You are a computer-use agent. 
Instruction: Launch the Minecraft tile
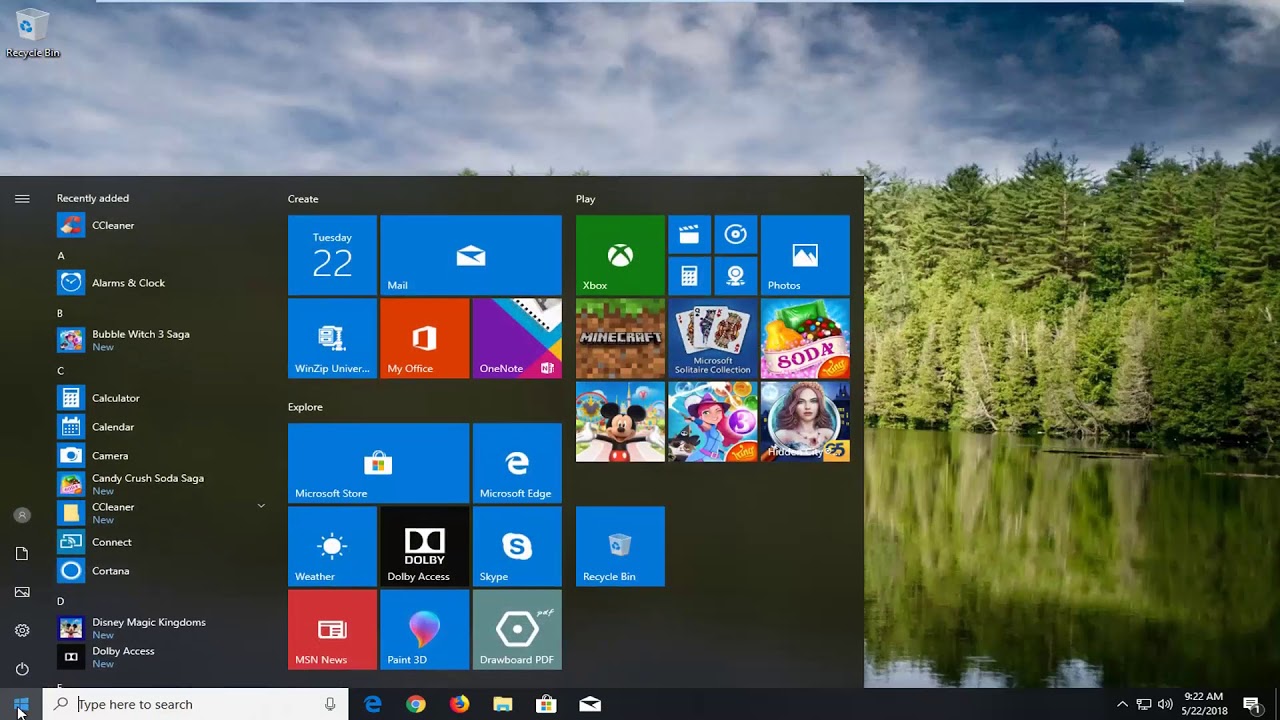point(620,338)
